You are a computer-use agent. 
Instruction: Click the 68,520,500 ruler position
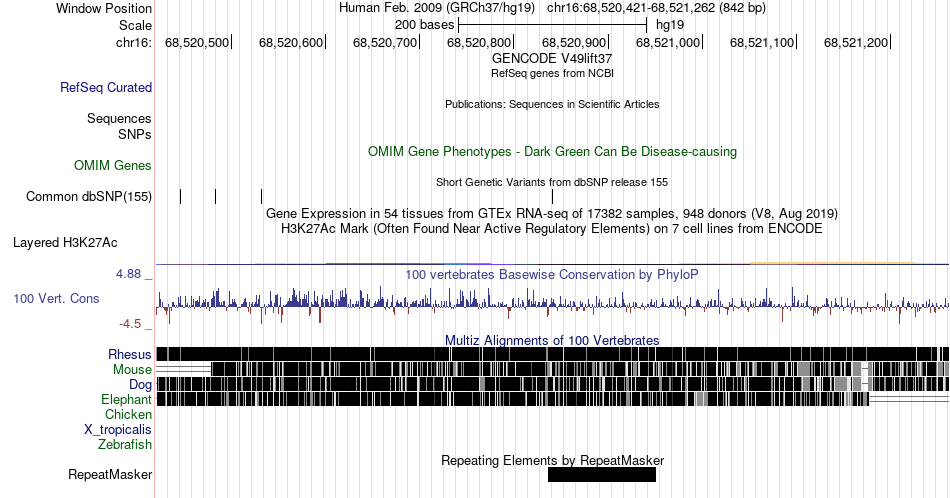[x=197, y=42]
